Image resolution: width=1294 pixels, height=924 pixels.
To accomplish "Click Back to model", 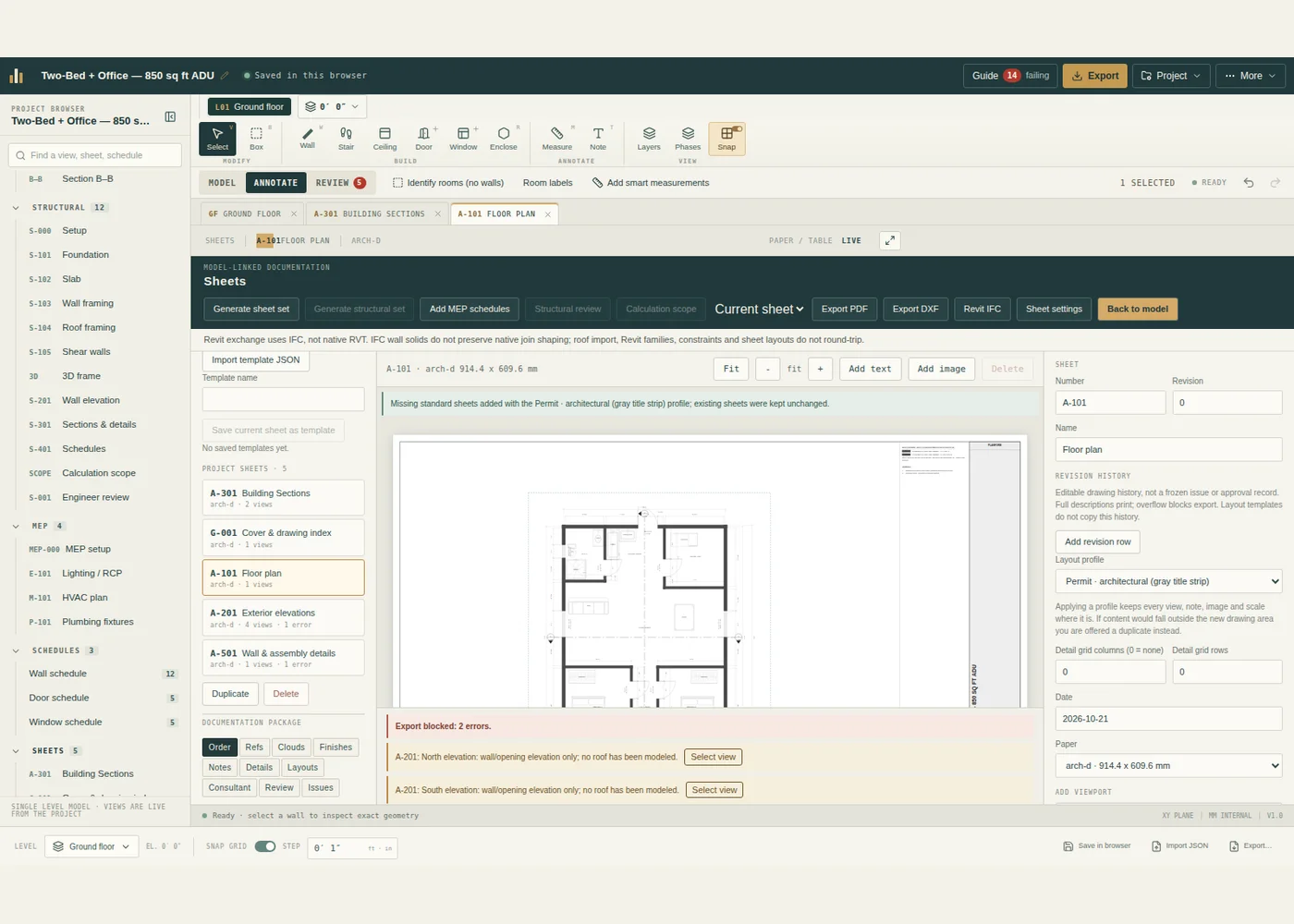I will pos(1137,309).
